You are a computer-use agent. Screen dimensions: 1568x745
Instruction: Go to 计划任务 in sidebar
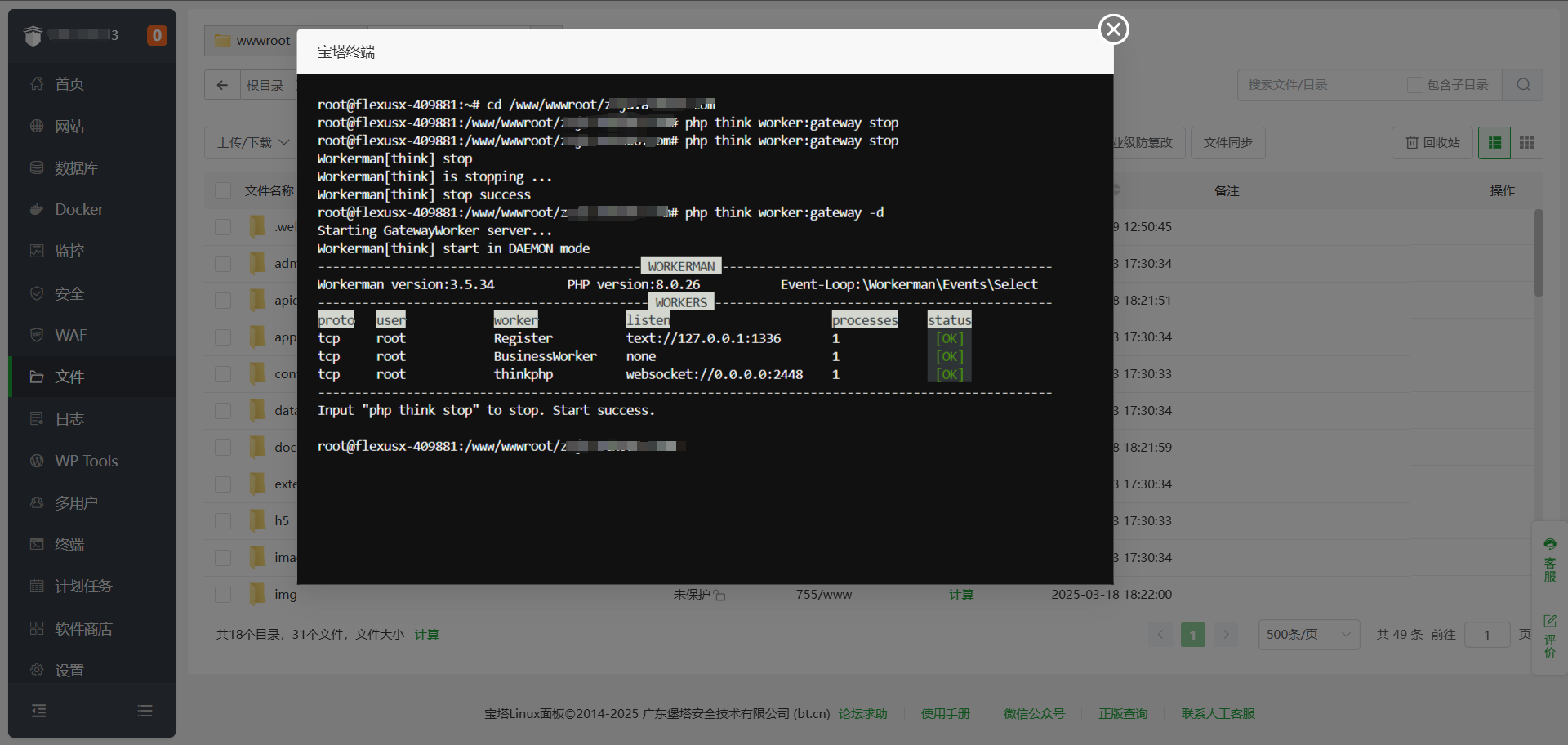point(82,587)
